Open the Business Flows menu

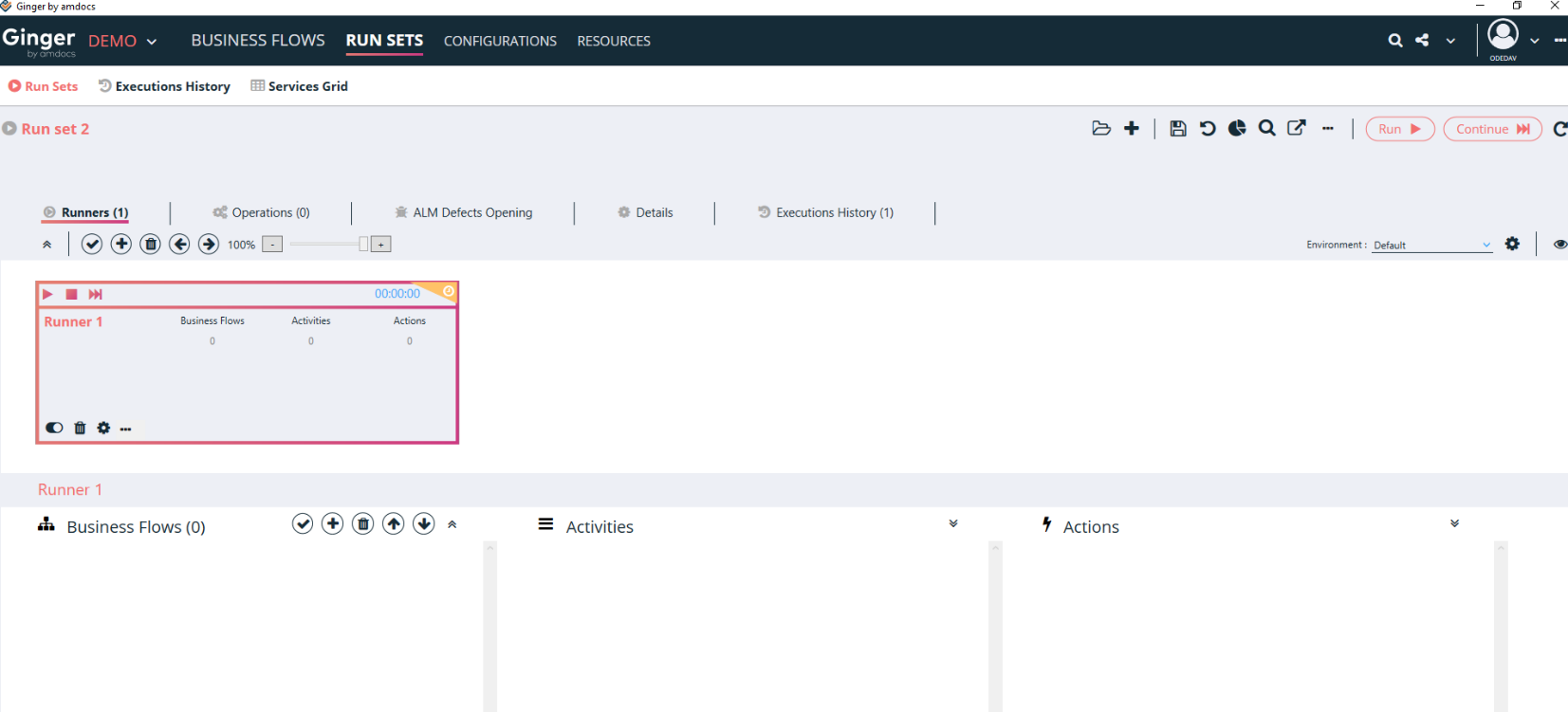tap(258, 41)
